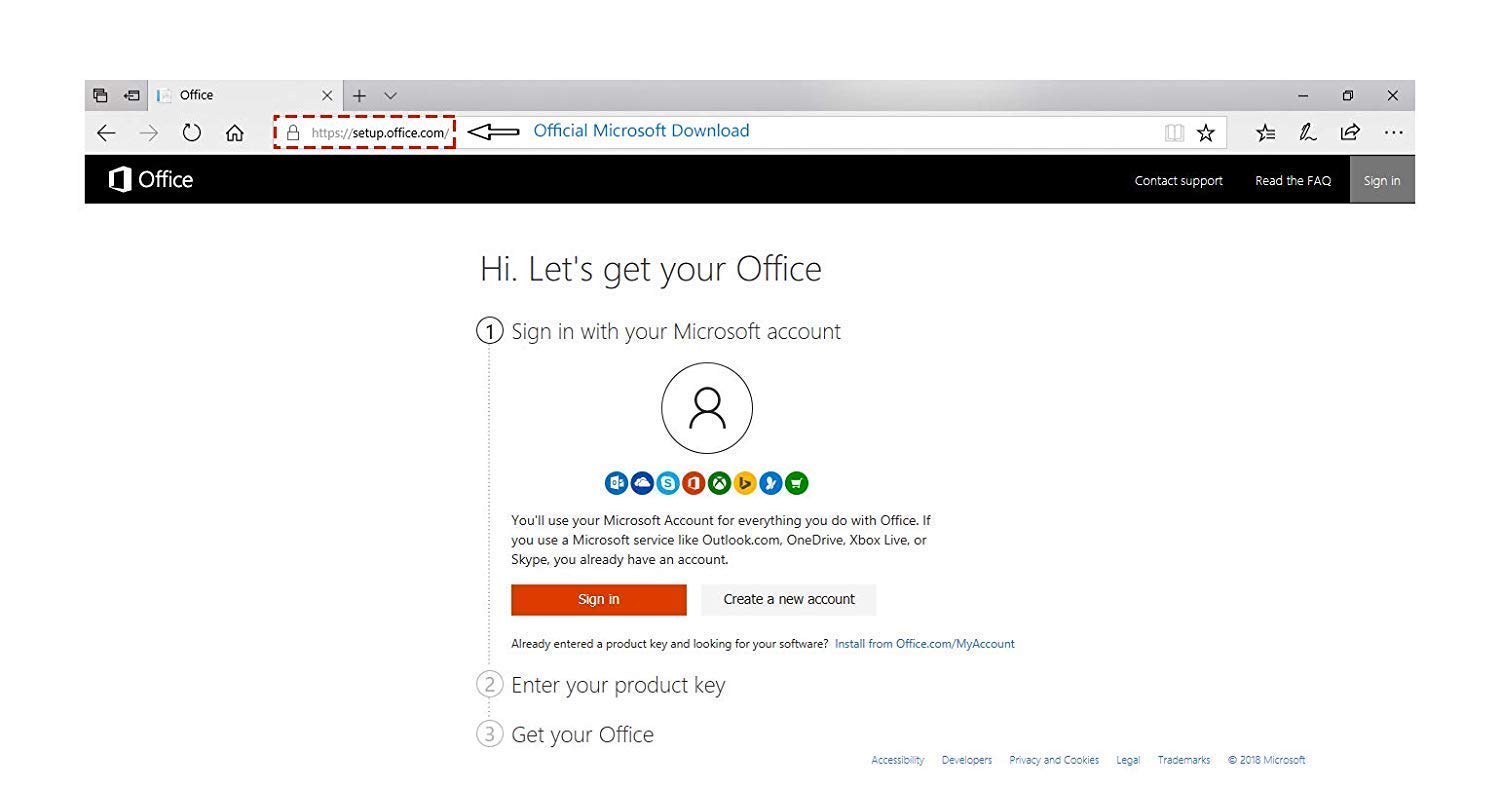This screenshot has height=789, width=1500.
Task: Open Contact support in header
Action: pyautogui.click(x=1178, y=181)
